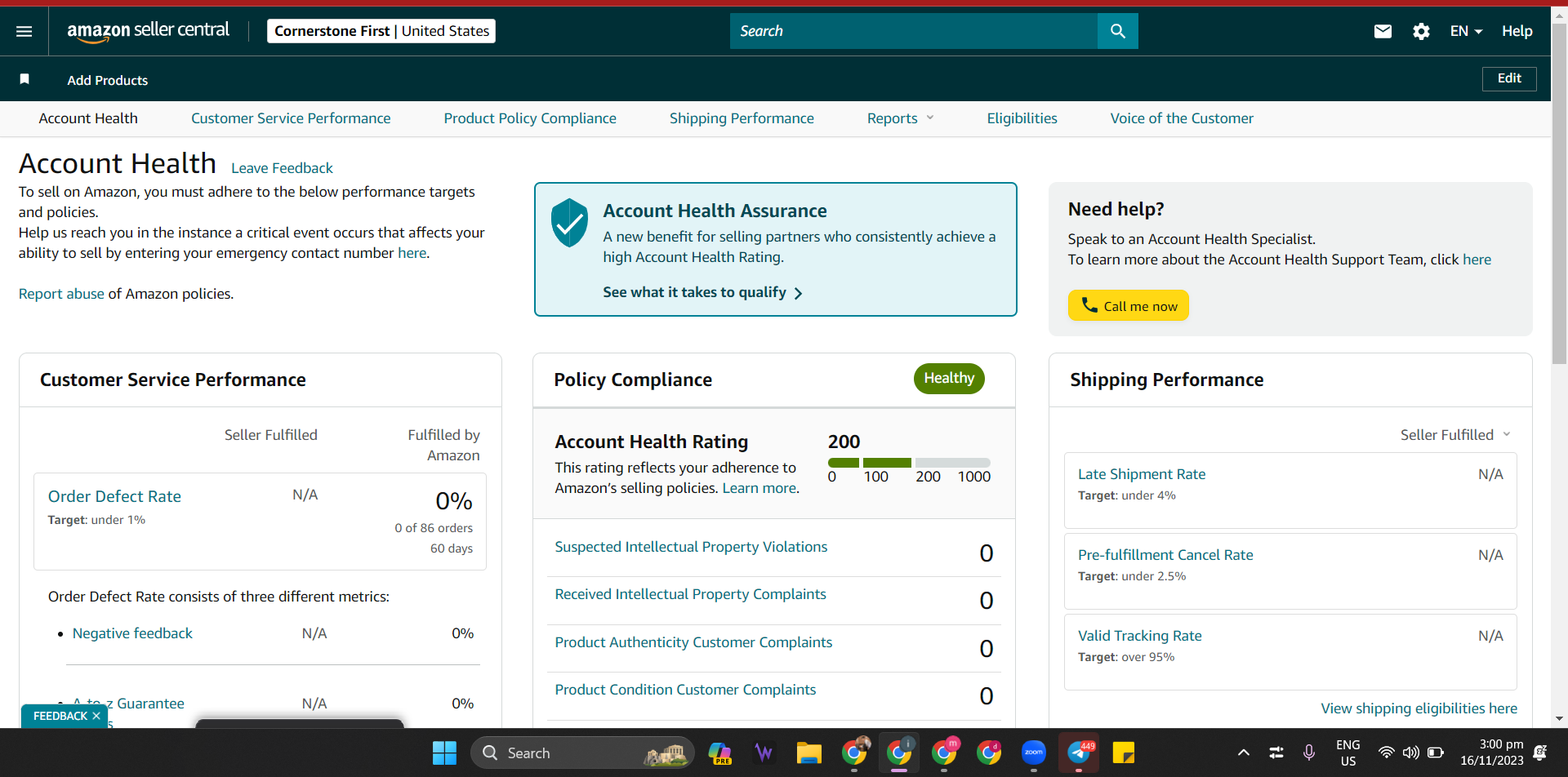This screenshot has height=777, width=1568.
Task: Open Copilot preview from the taskbar
Action: click(x=720, y=753)
